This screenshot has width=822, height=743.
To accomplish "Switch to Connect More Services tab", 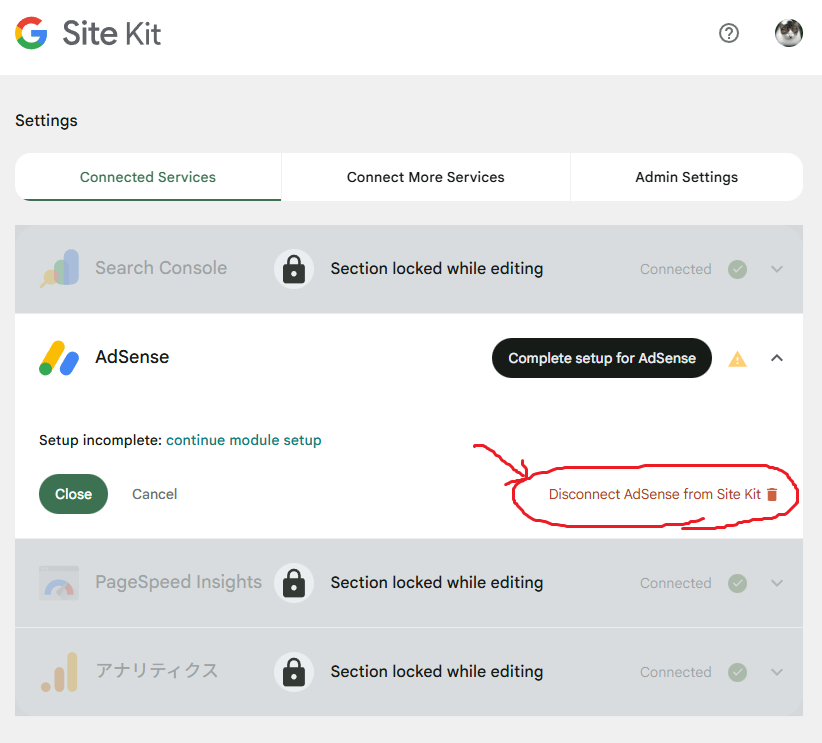I will (425, 177).
